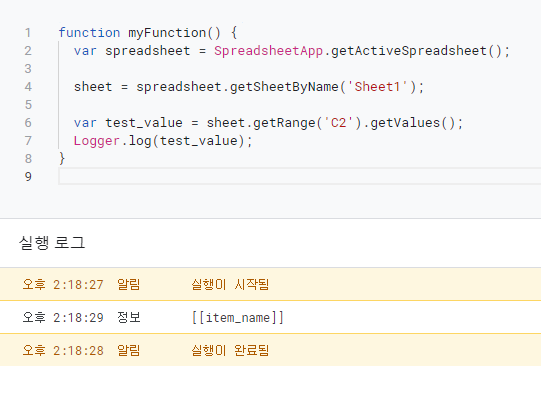This screenshot has height=395, width=541.
Task: Click the '오후 2:18:29' timestamp
Action: click(x=63, y=317)
